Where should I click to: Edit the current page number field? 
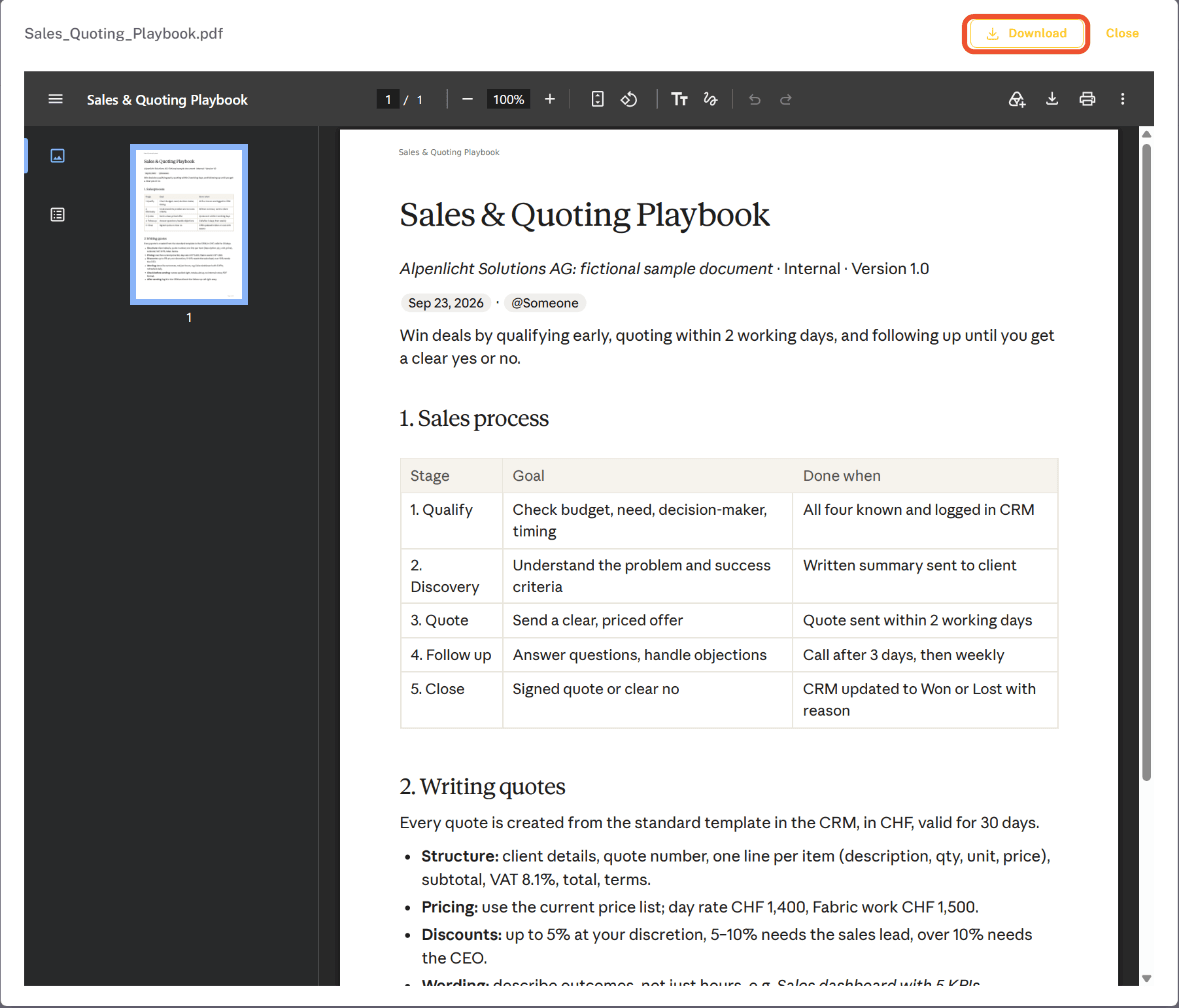[388, 99]
